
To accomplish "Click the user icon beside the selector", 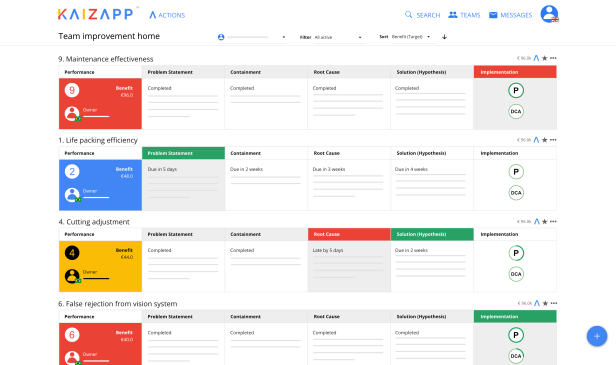I will pos(221,37).
